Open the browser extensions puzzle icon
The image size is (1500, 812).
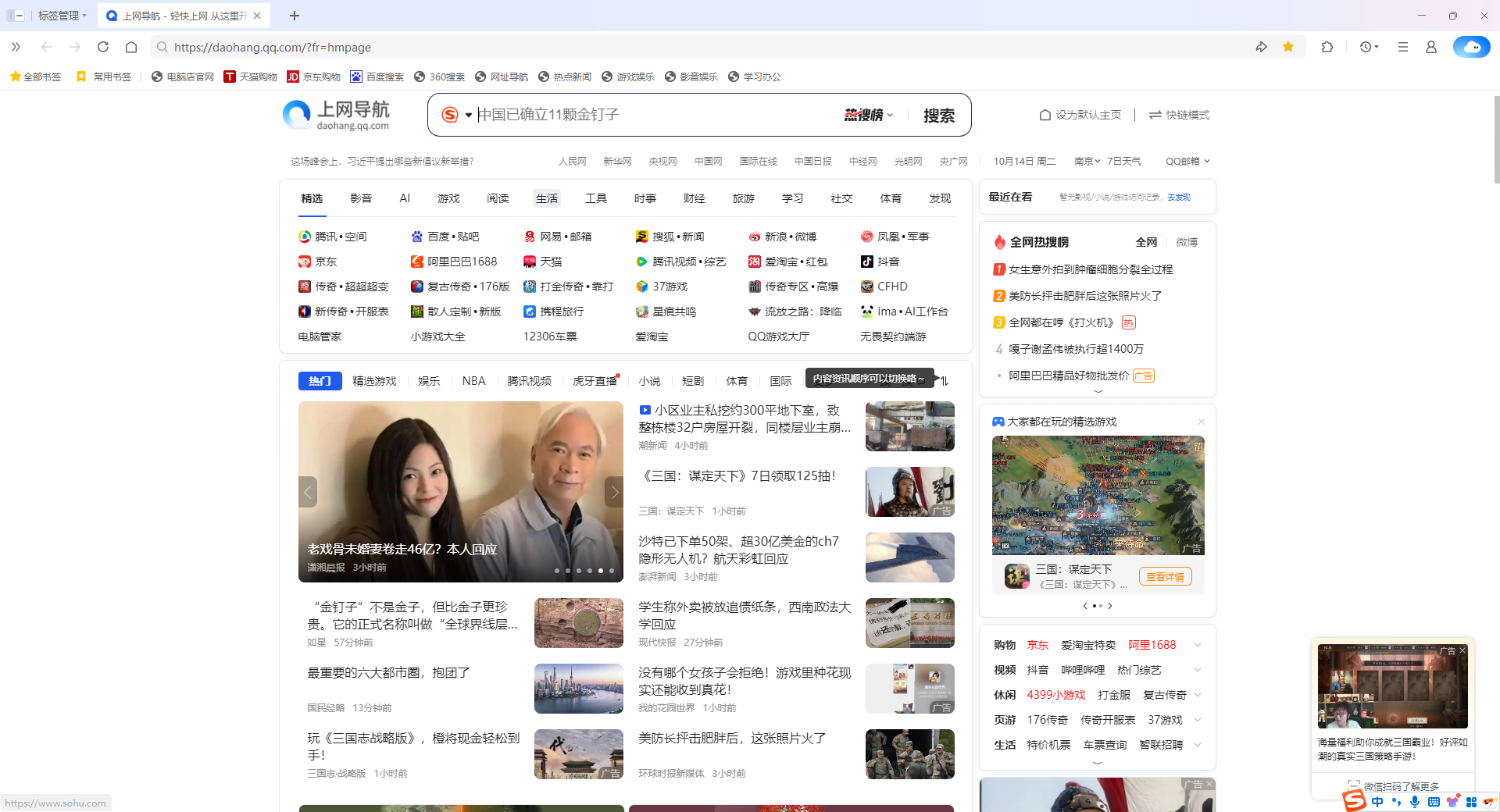click(1327, 47)
